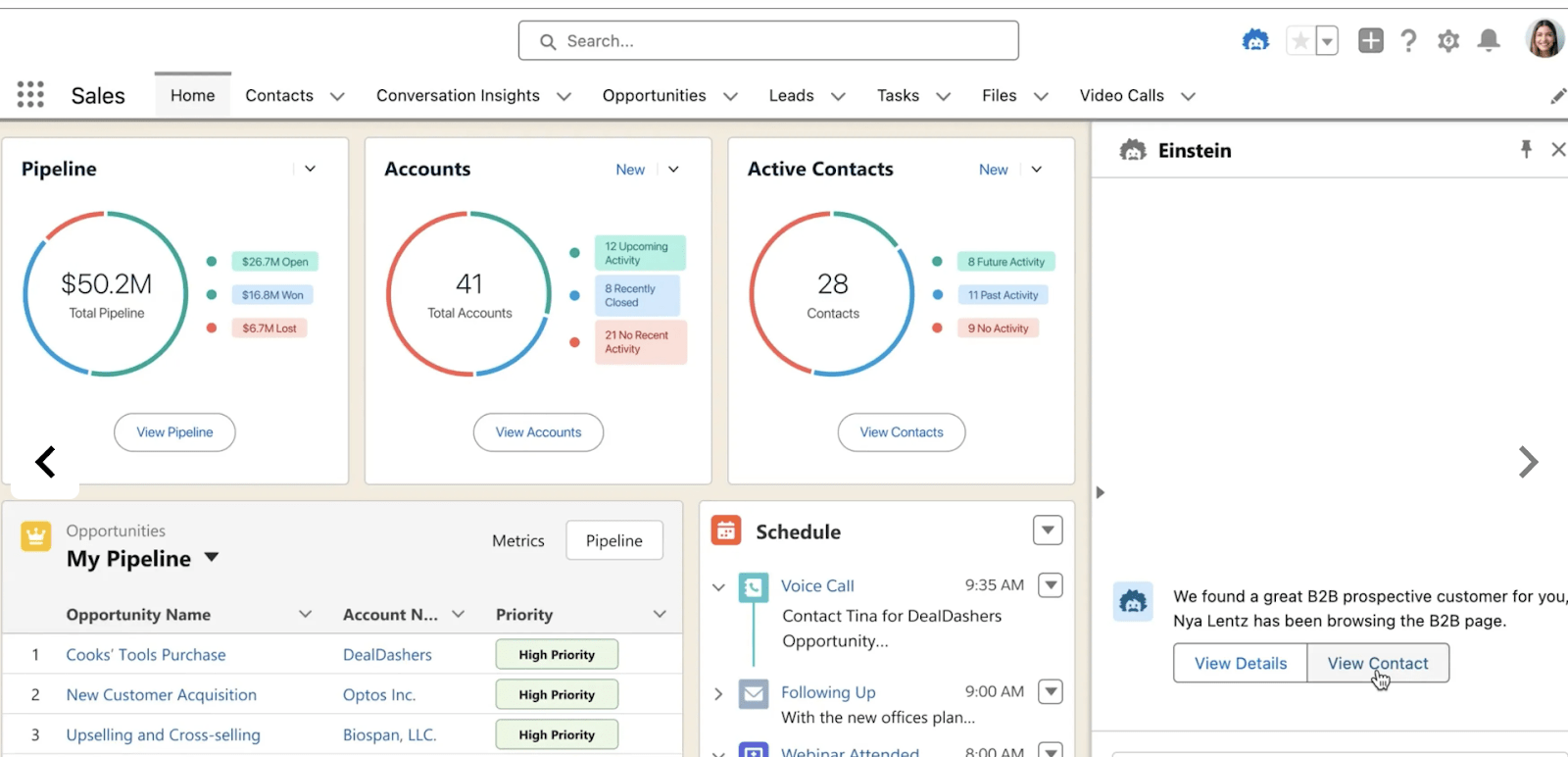The image size is (1568, 757).
Task: Open the Priority column menu
Action: click(x=660, y=614)
